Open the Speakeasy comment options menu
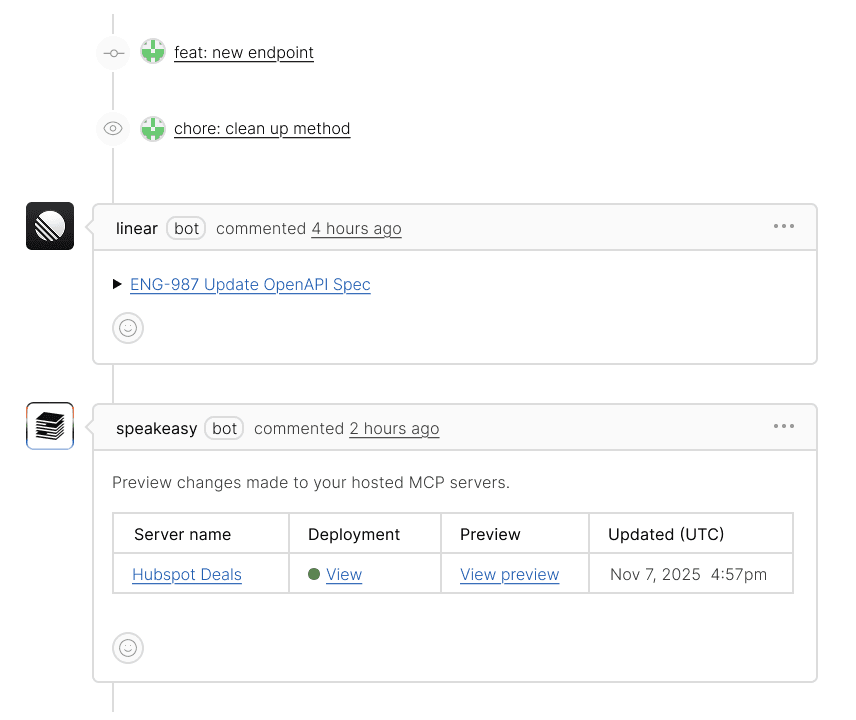 tap(784, 426)
